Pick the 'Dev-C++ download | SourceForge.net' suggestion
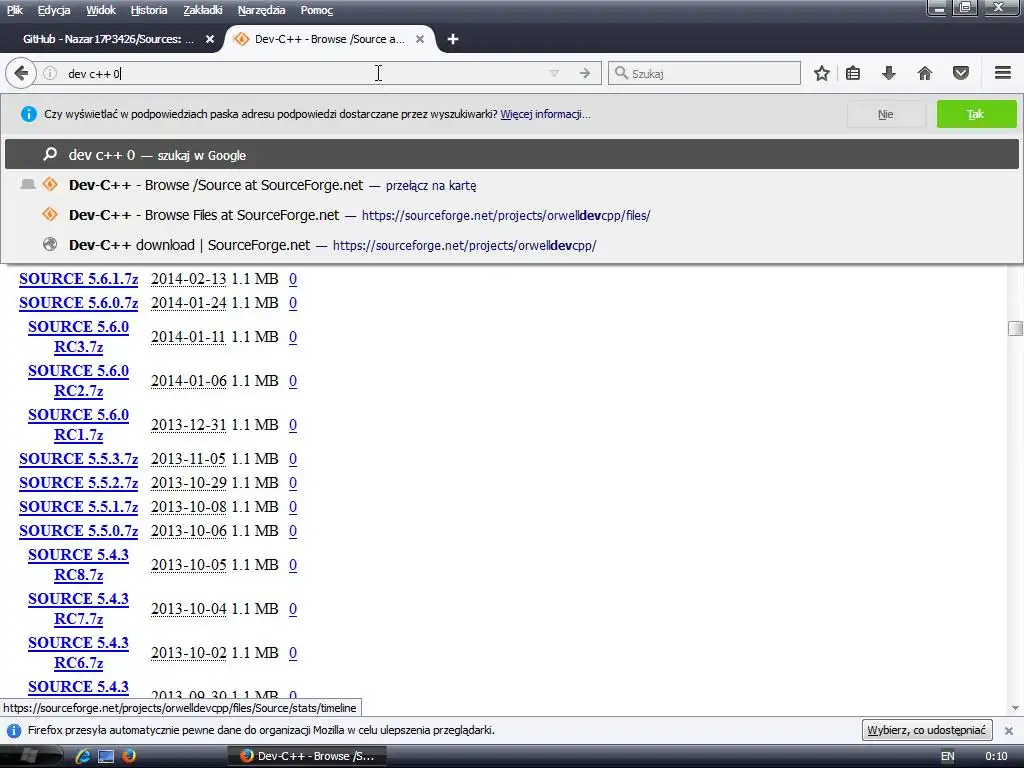This screenshot has width=1024, height=768. click(512, 245)
